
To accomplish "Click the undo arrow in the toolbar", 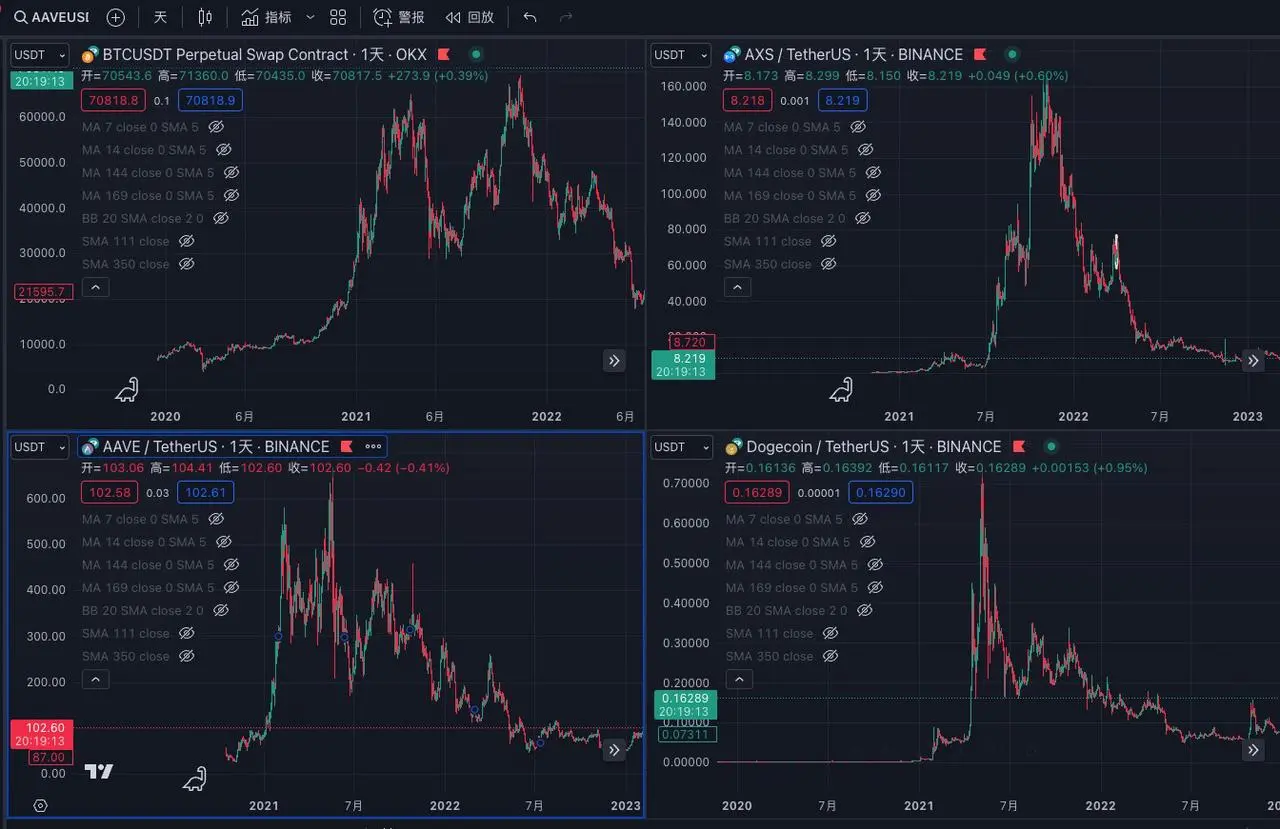I will (531, 16).
